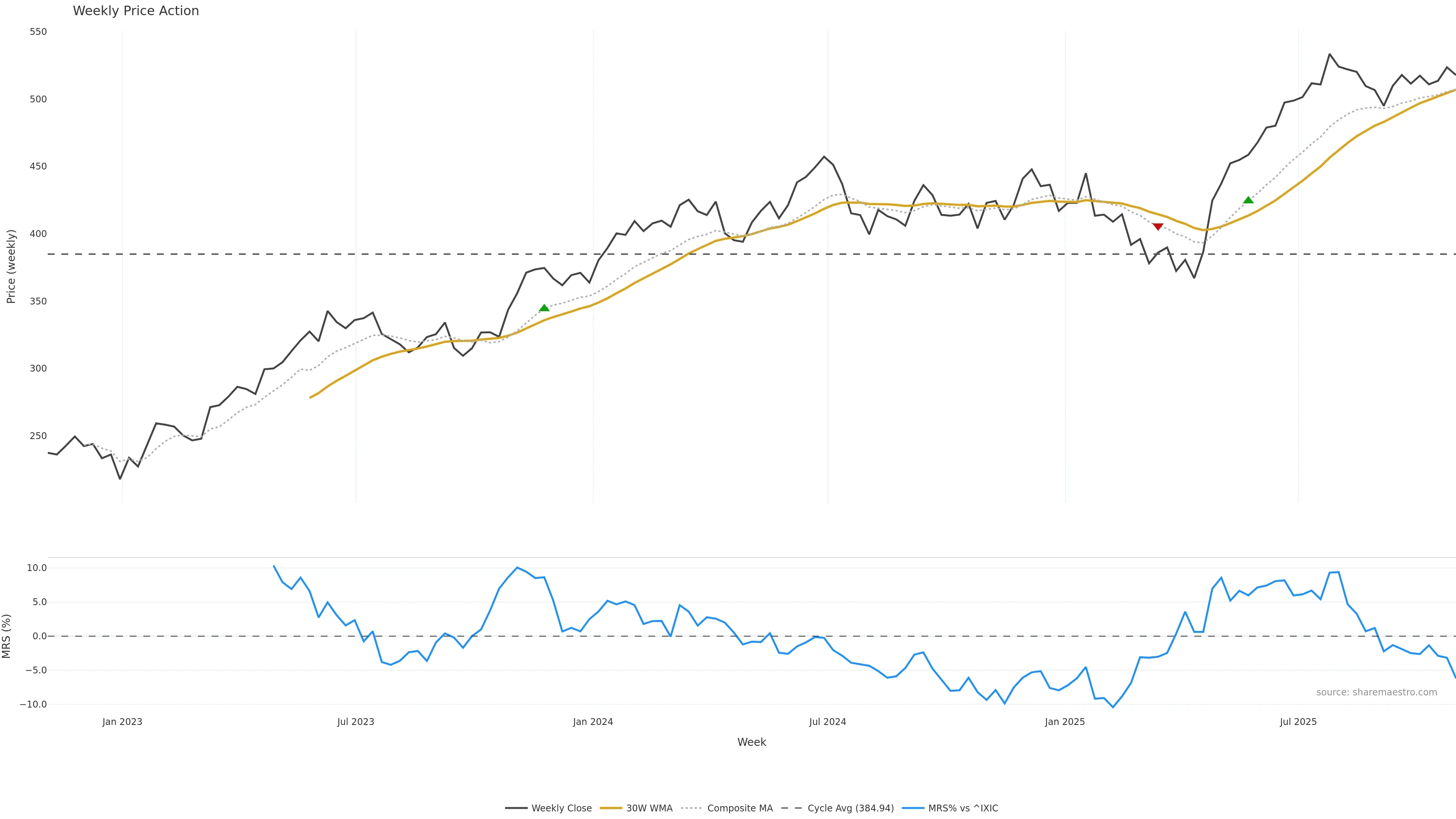Click the Jul 2025 x-axis tick label
1456x819 pixels.
point(1298,722)
